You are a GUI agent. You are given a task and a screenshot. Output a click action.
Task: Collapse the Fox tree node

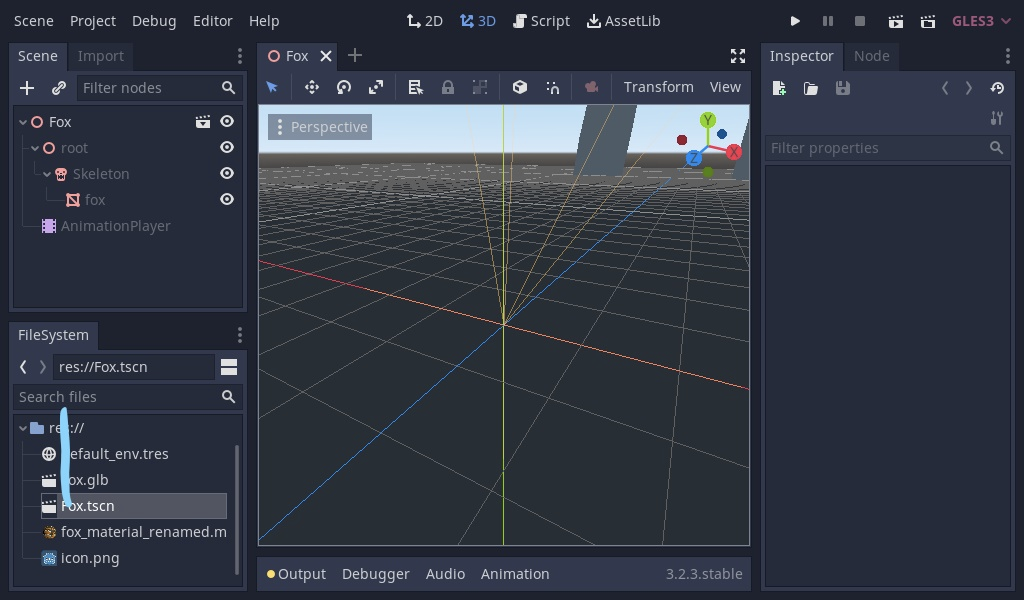click(23, 122)
